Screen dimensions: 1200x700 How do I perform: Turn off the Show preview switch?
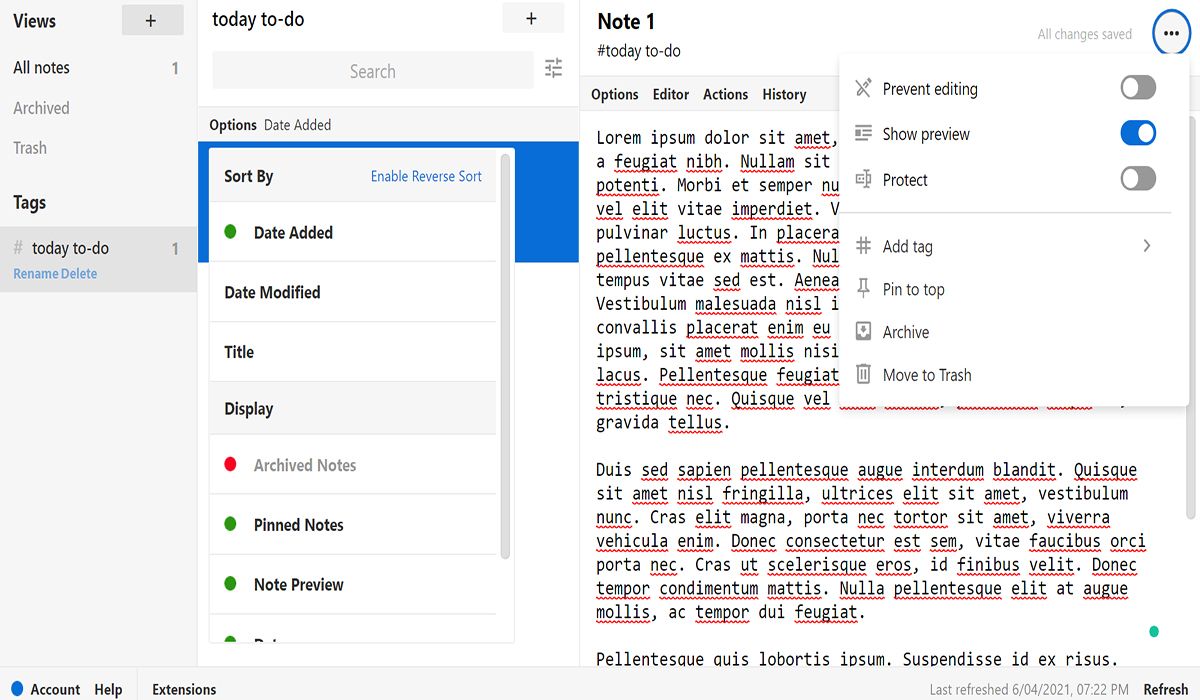pyautogui.click(x=1137, y=133)
